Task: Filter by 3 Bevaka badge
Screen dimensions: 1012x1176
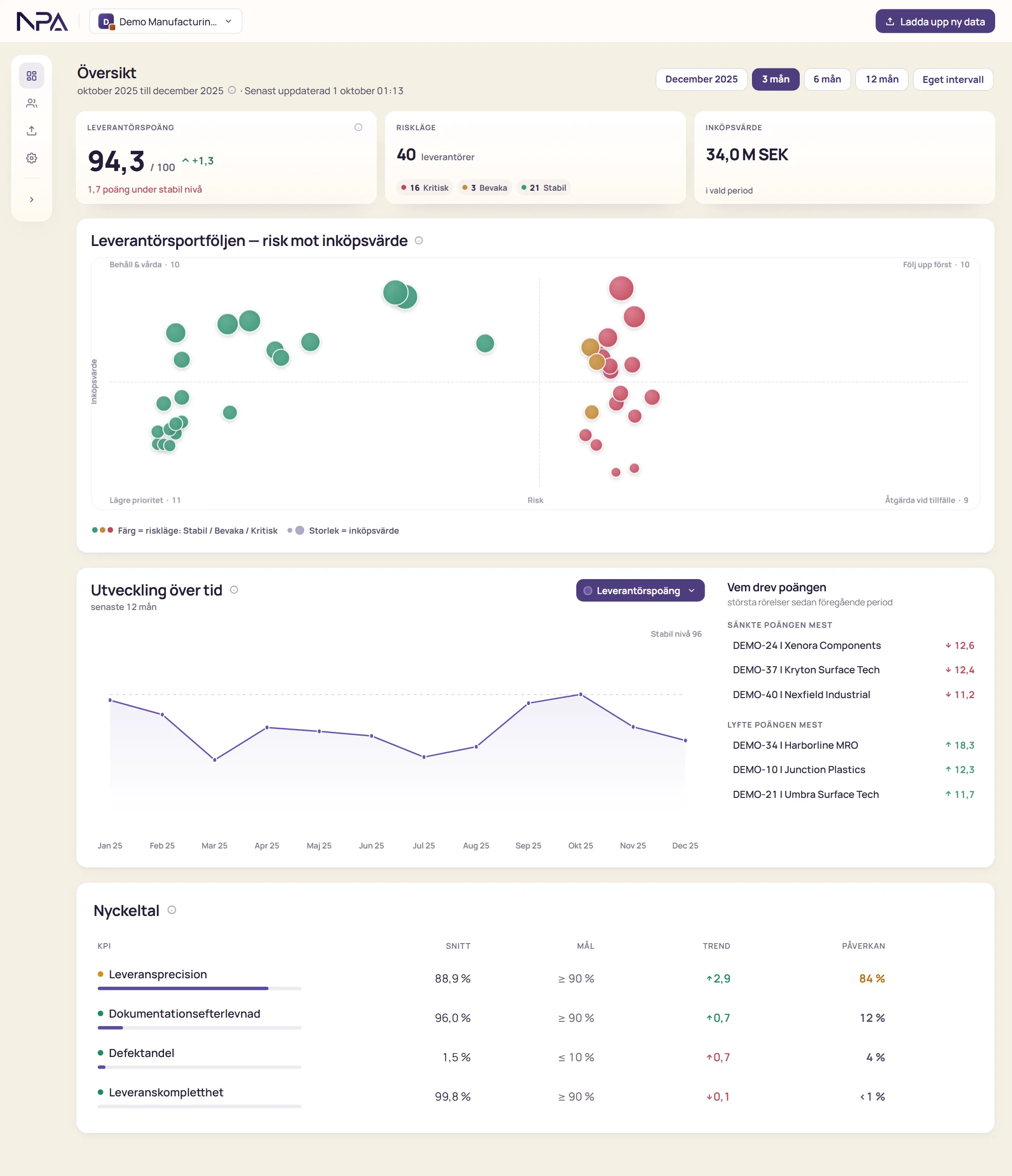Action: pos(485,188)
